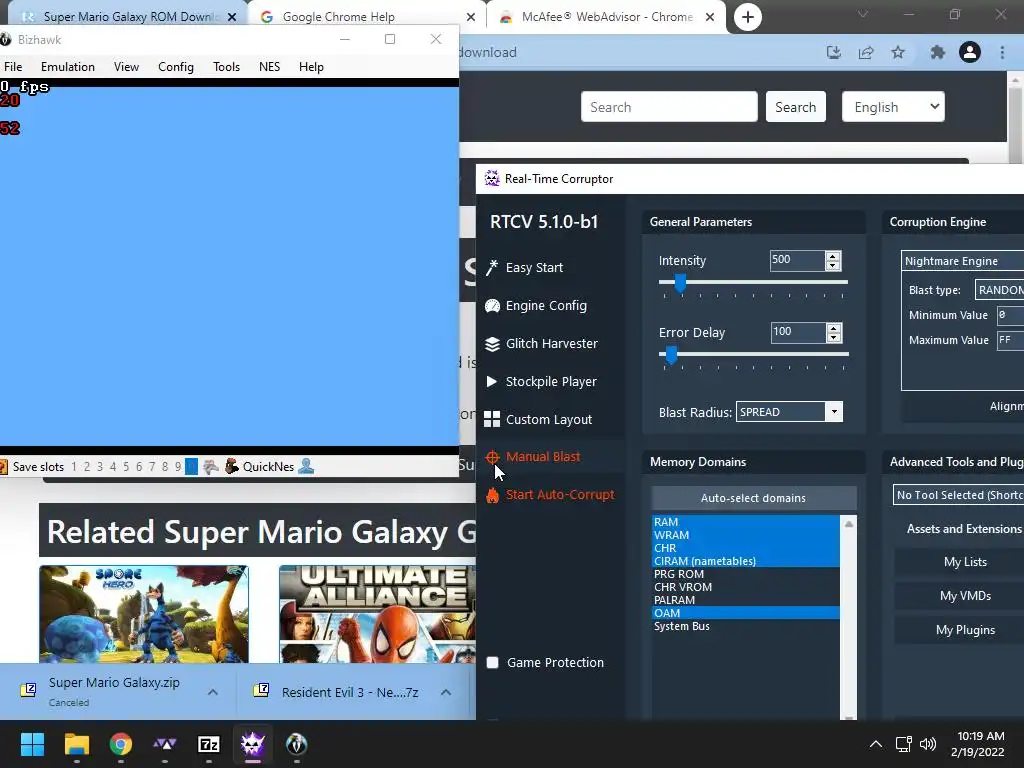1024x768 pixels.
Task: Click the gray icon beside the blue save slot in Bizhawk
Action: (x=210, y=466)
